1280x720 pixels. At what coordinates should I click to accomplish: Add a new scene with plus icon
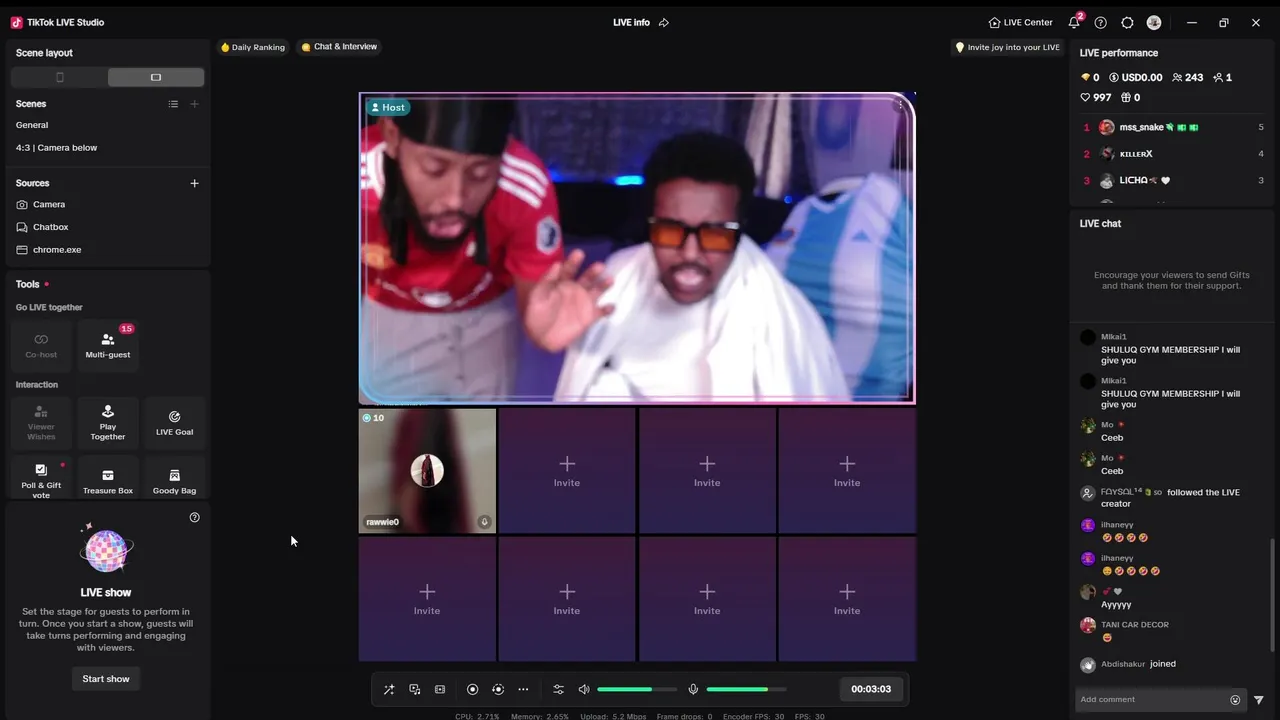point(195,104)
